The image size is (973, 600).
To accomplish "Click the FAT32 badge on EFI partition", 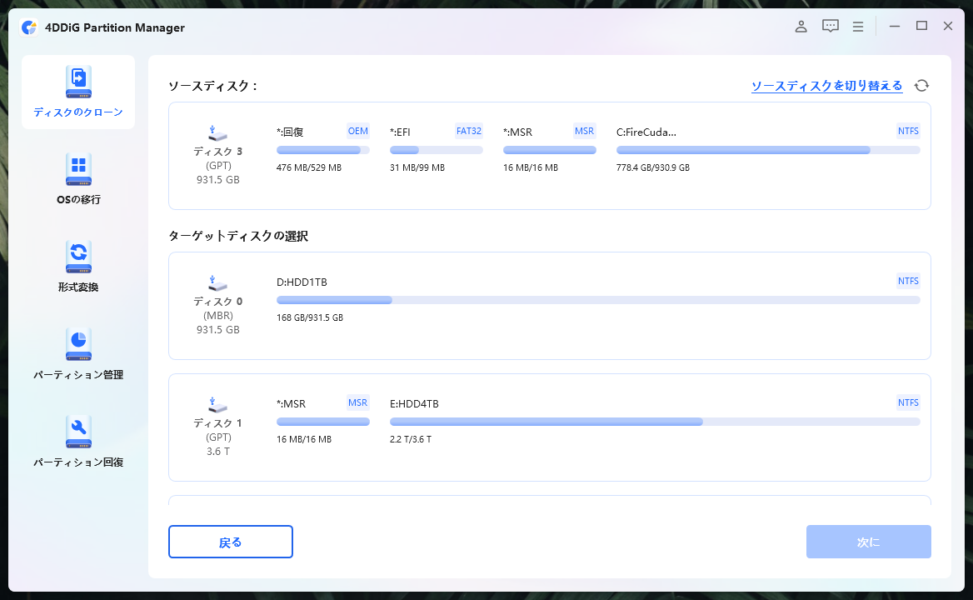I will 469,131.
